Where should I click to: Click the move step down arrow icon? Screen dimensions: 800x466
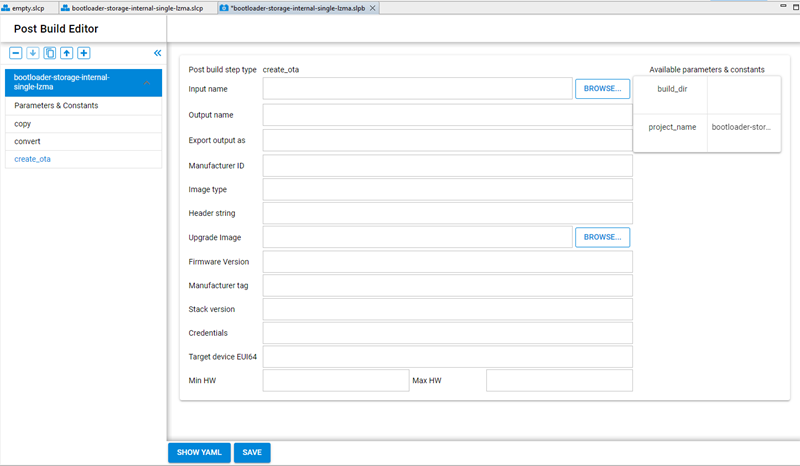tap(33, 53)
